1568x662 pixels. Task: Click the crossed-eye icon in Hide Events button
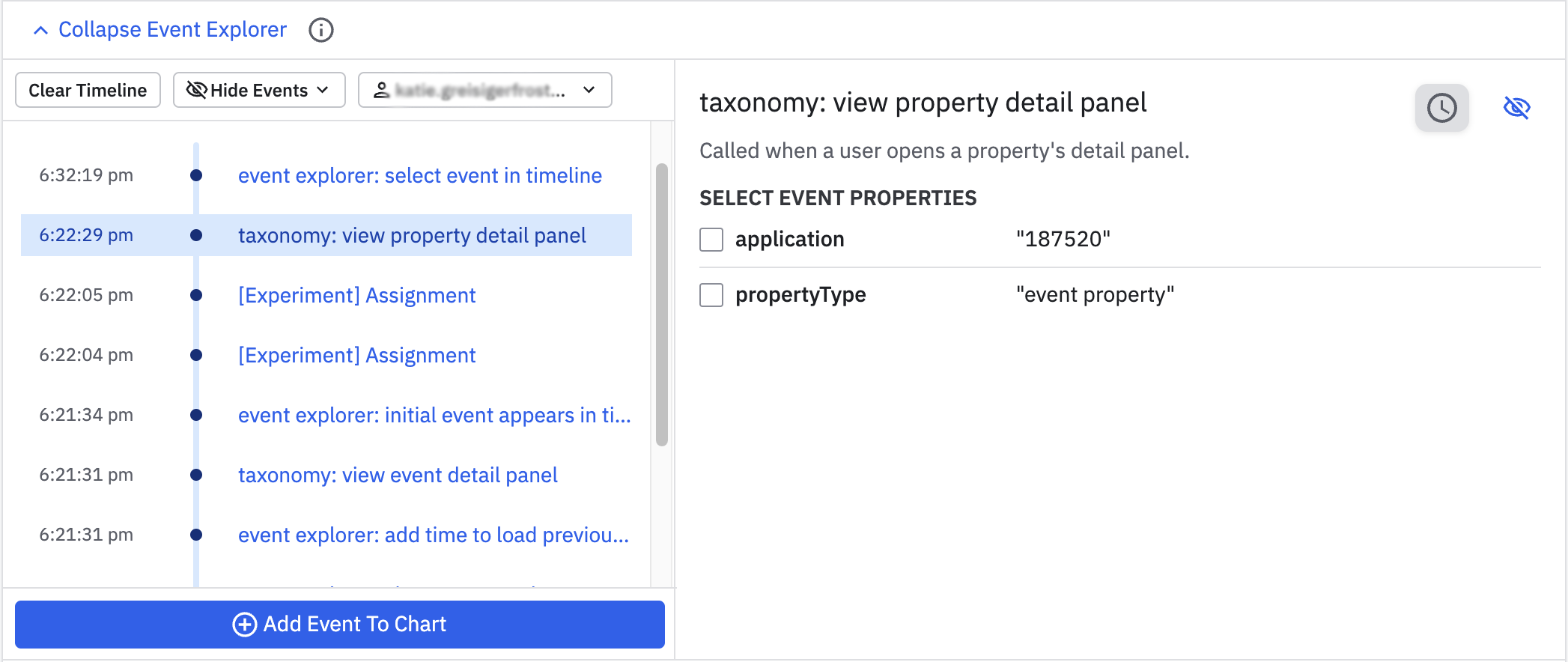pos(196,91)
